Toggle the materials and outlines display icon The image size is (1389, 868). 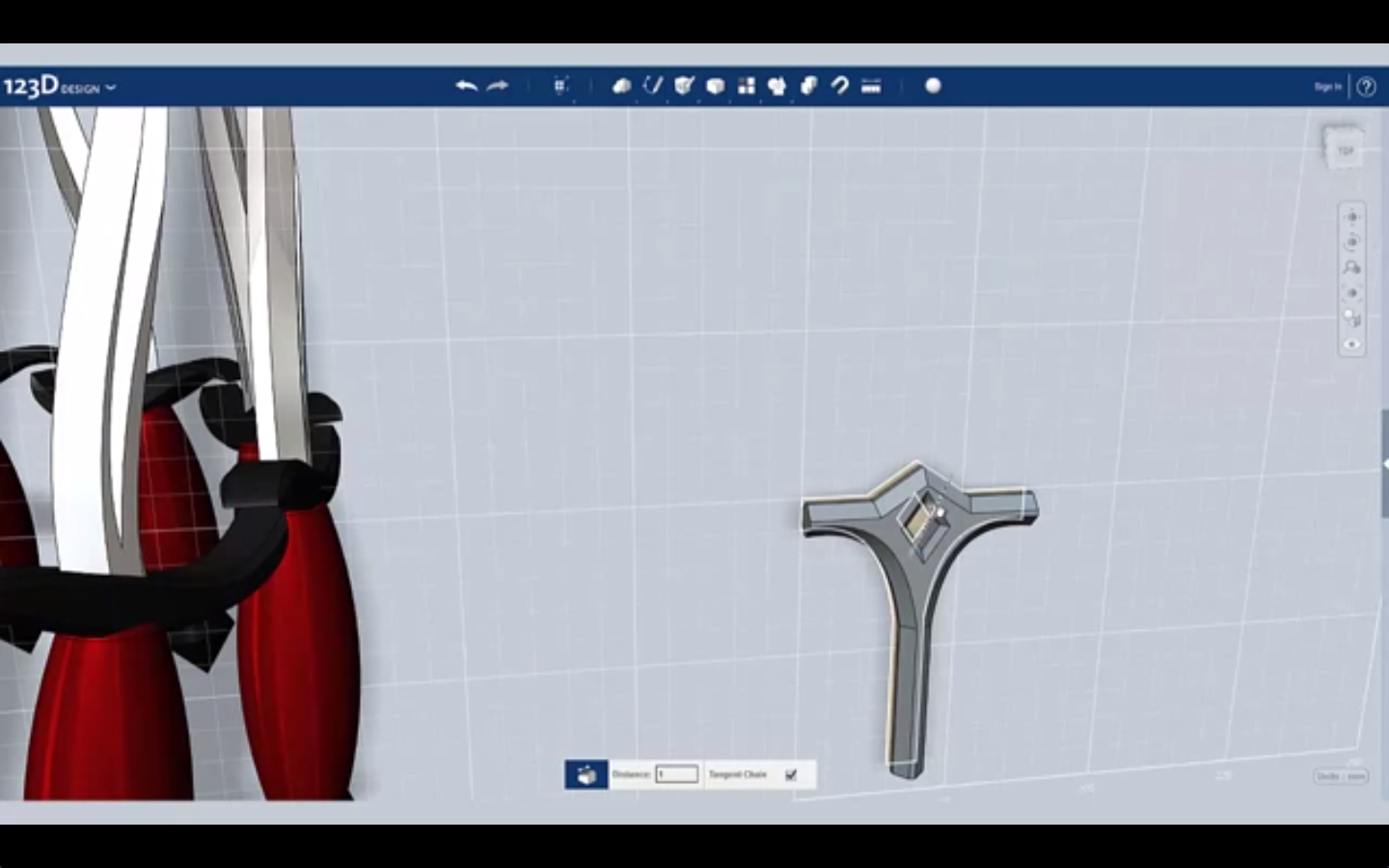1351,318
